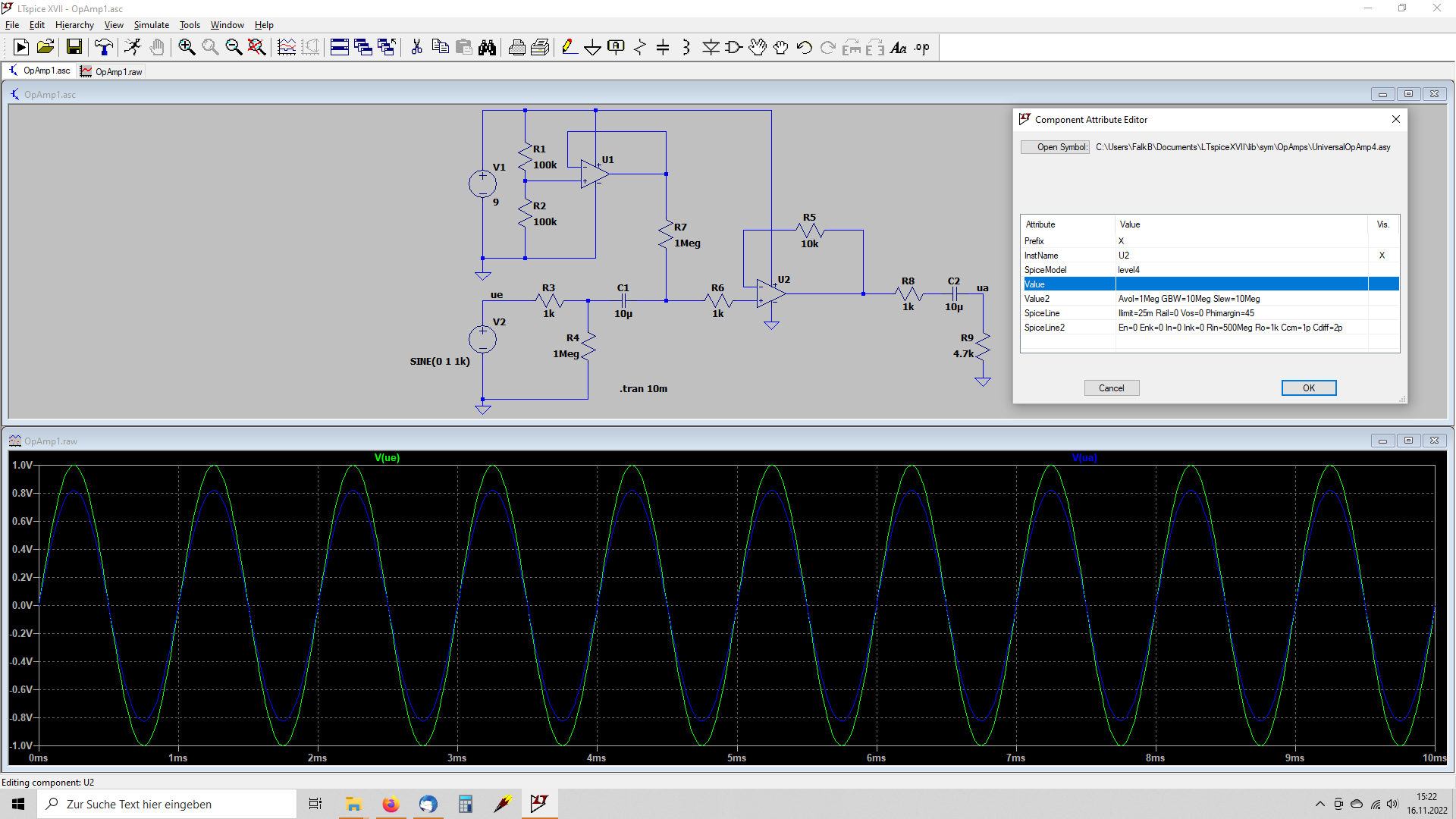Zoom out with the minus magnifier
Screen dimensions: 1456x819
[234, 48]
